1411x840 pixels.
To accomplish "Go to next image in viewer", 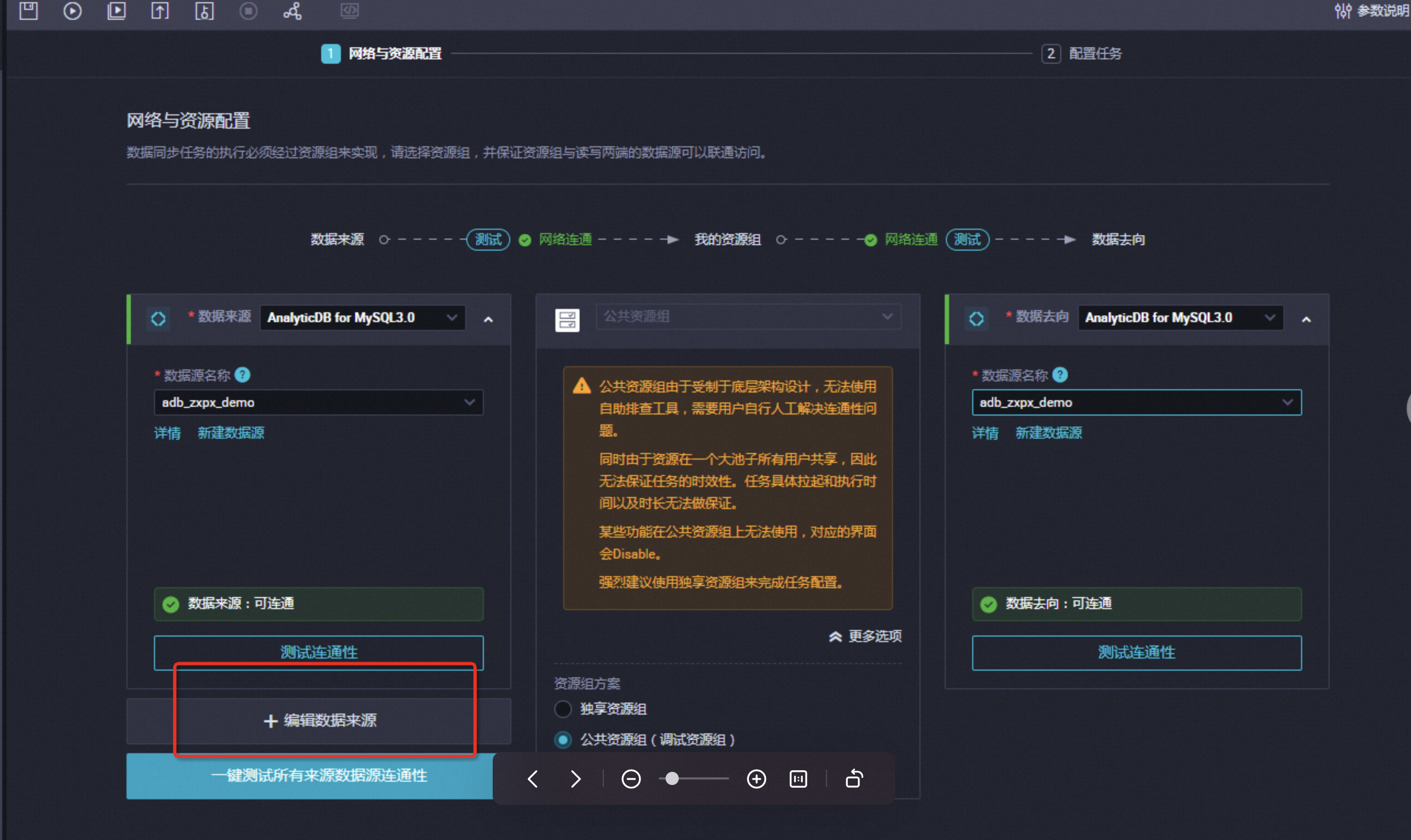I will (576, 779).
